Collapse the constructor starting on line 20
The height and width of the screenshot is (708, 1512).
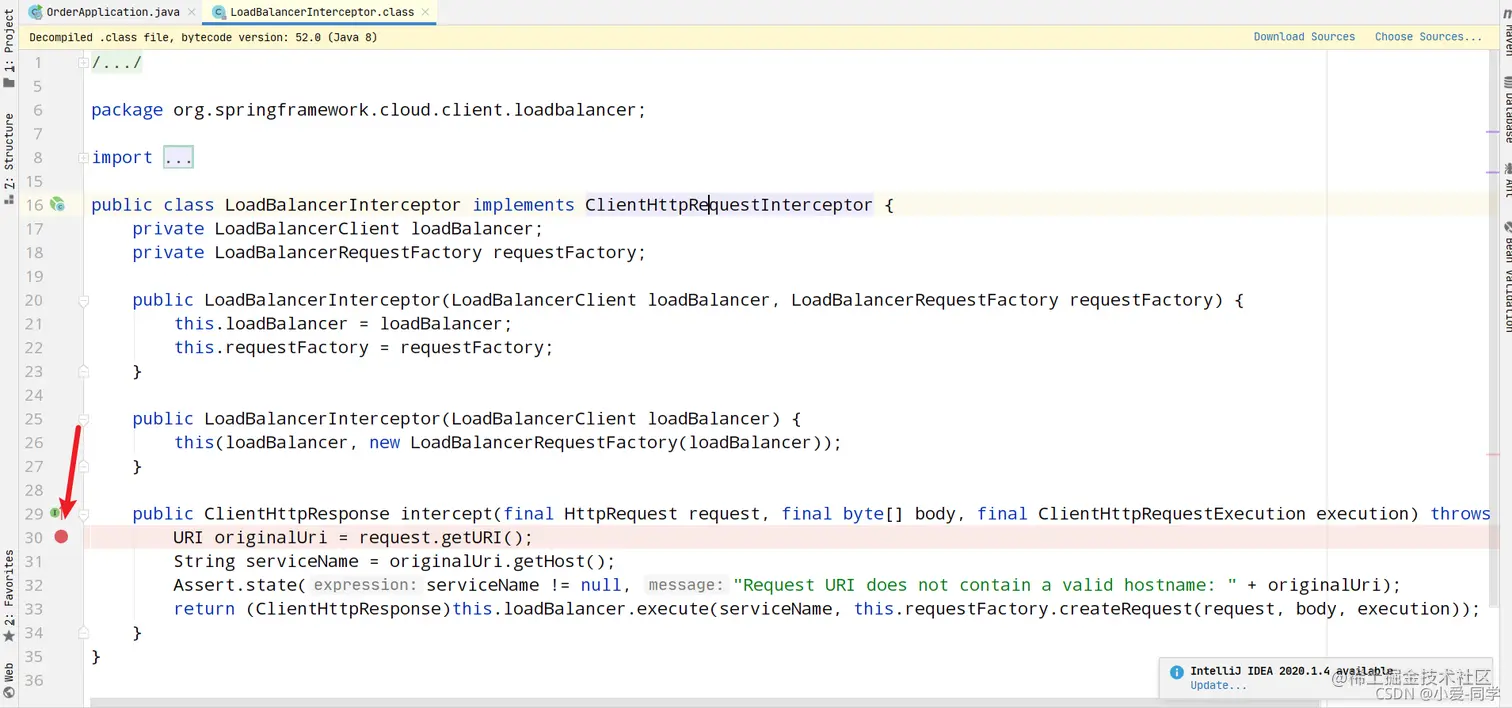(84, 300)
